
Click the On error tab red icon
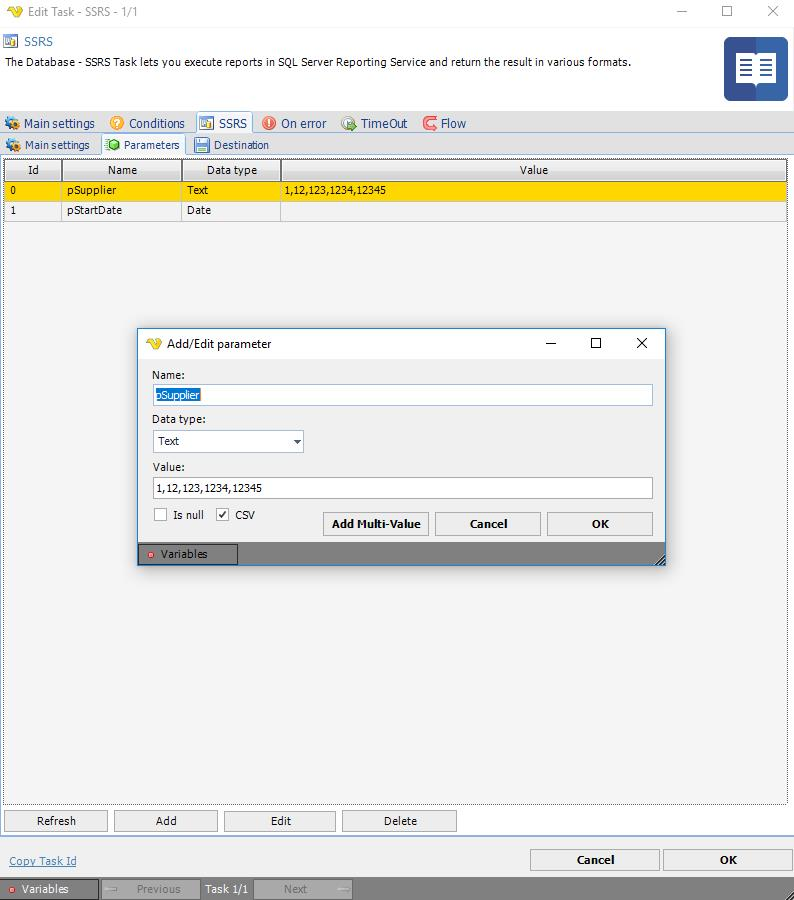(x=269, y=124)
